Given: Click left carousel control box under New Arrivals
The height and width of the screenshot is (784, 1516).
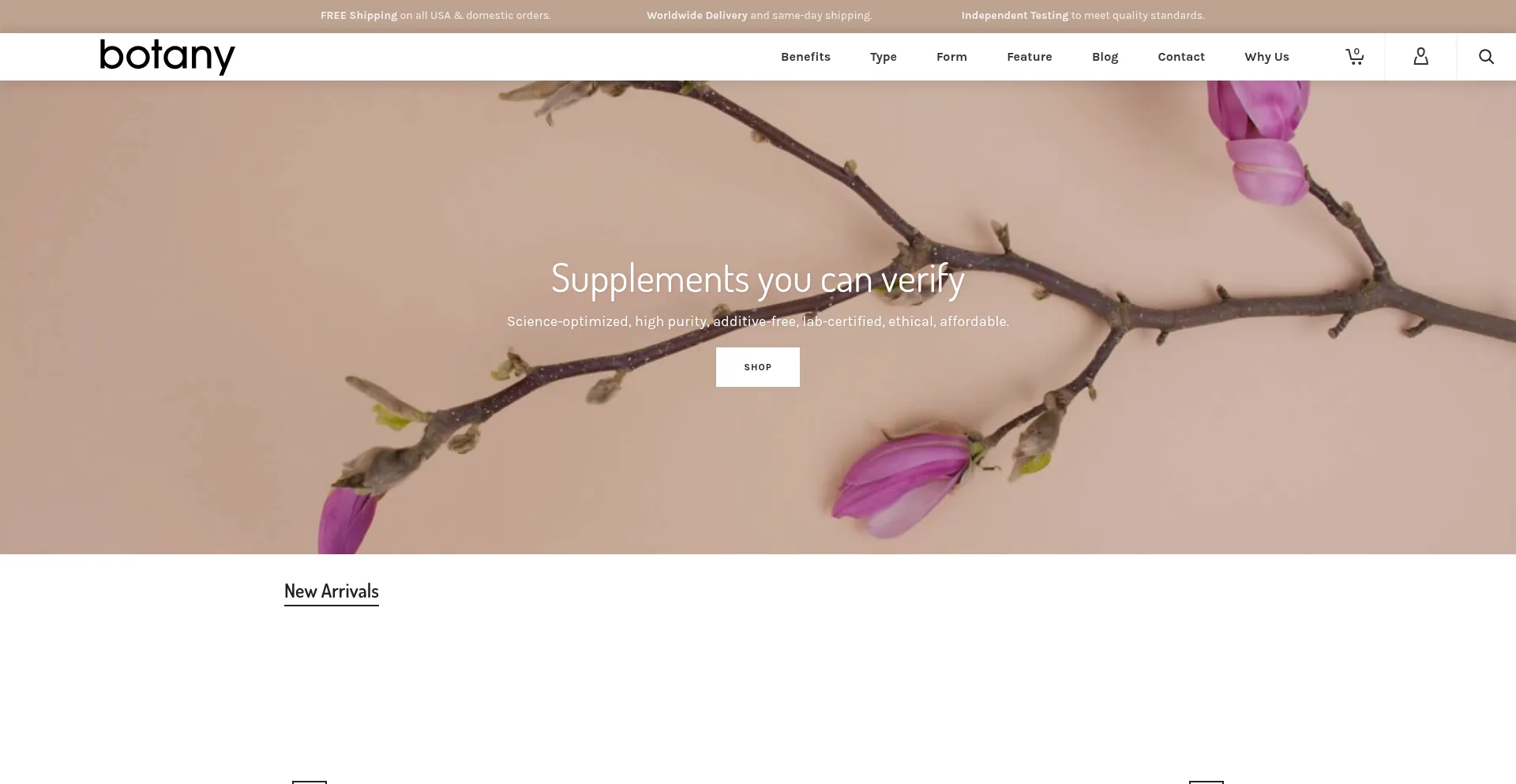Looking at the screenshot, I should pos(310,782).
